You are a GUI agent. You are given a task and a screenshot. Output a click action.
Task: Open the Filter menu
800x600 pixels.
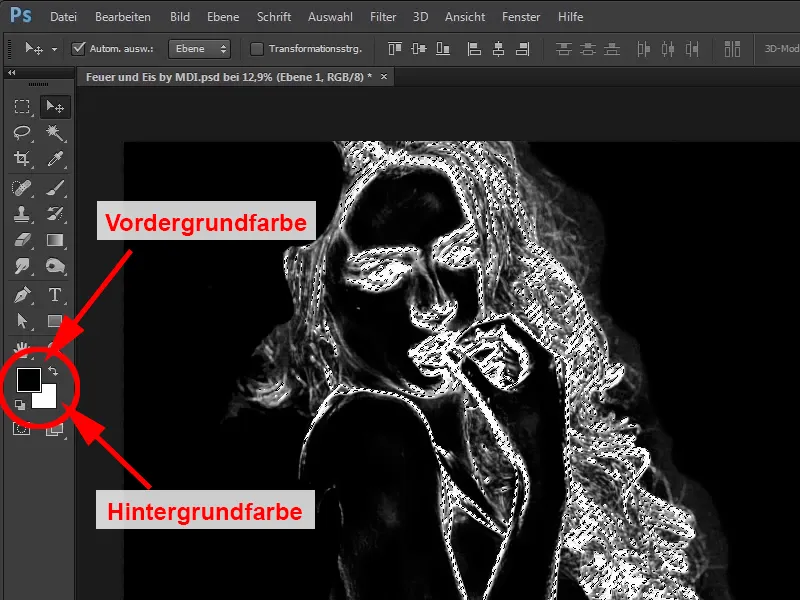pyautogui.click(x=383, y=17)
